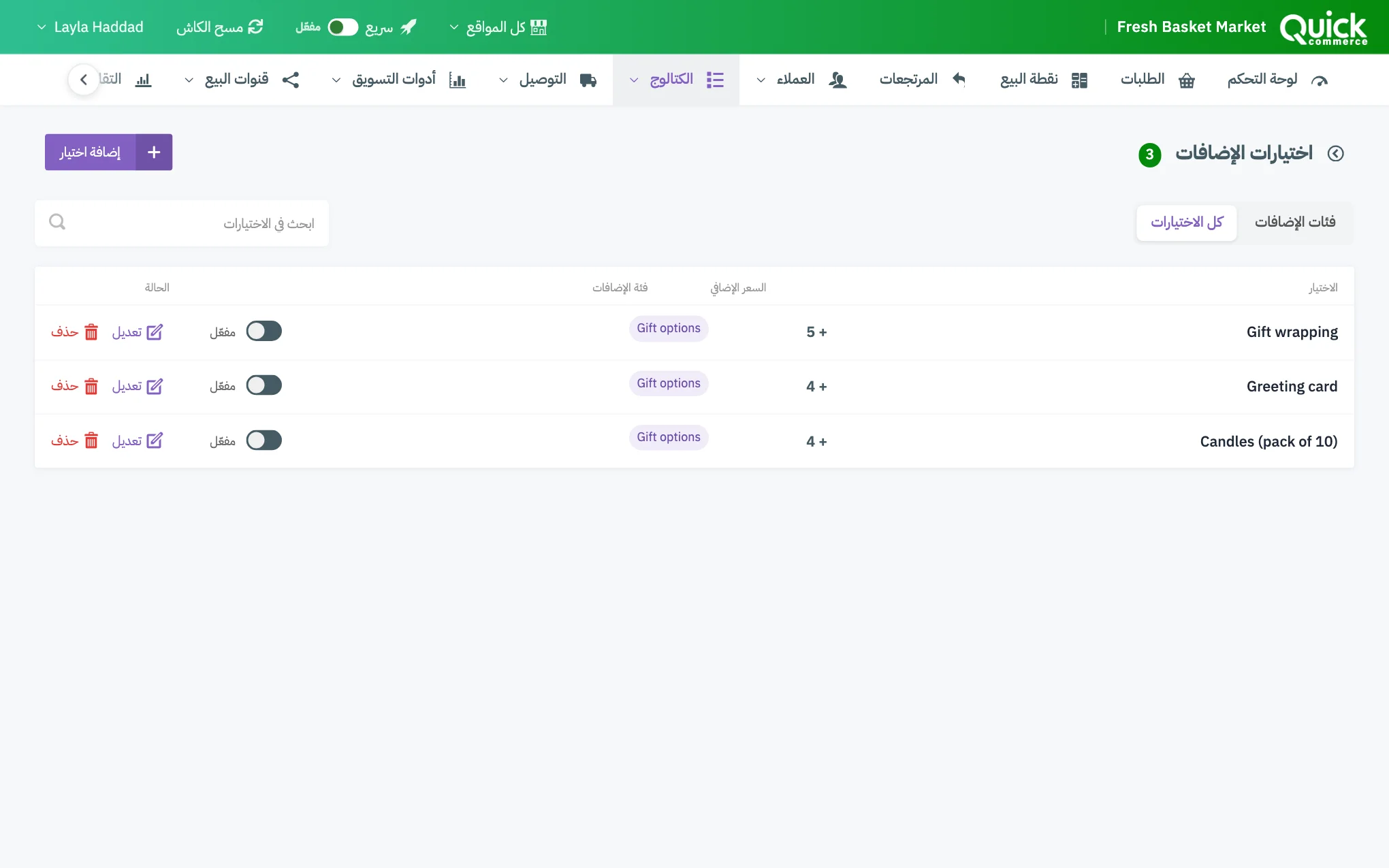Click Gift options tag in Gift wrapping row
Screen dimensions: 1389x868
(669, 329)
